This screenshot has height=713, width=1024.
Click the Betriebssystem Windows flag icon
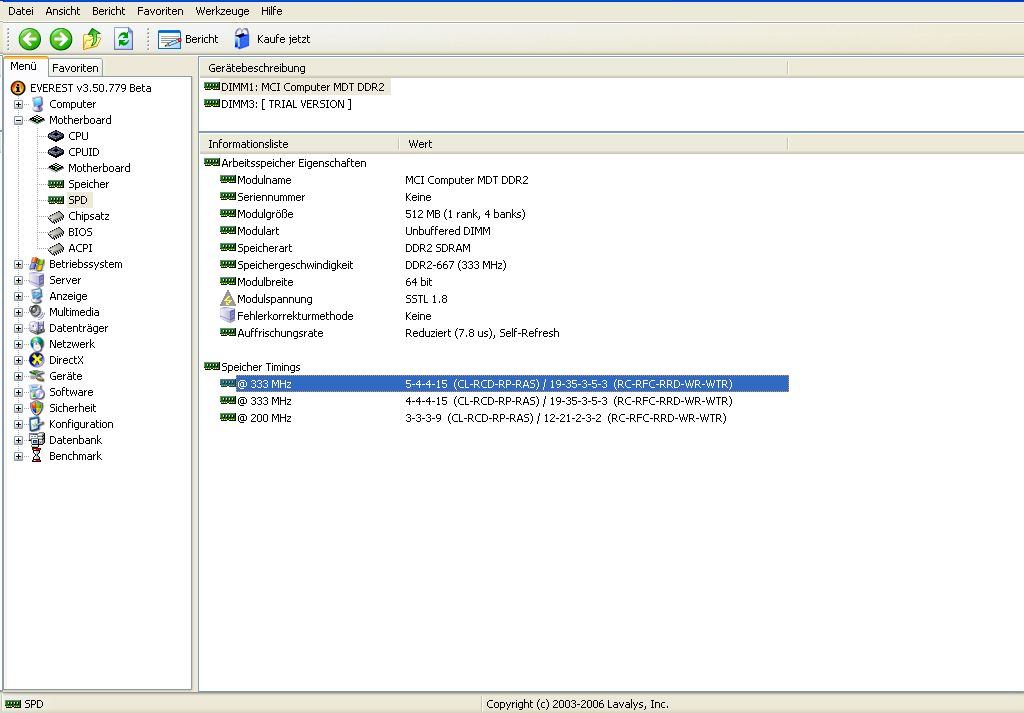(x=37, y=264)
